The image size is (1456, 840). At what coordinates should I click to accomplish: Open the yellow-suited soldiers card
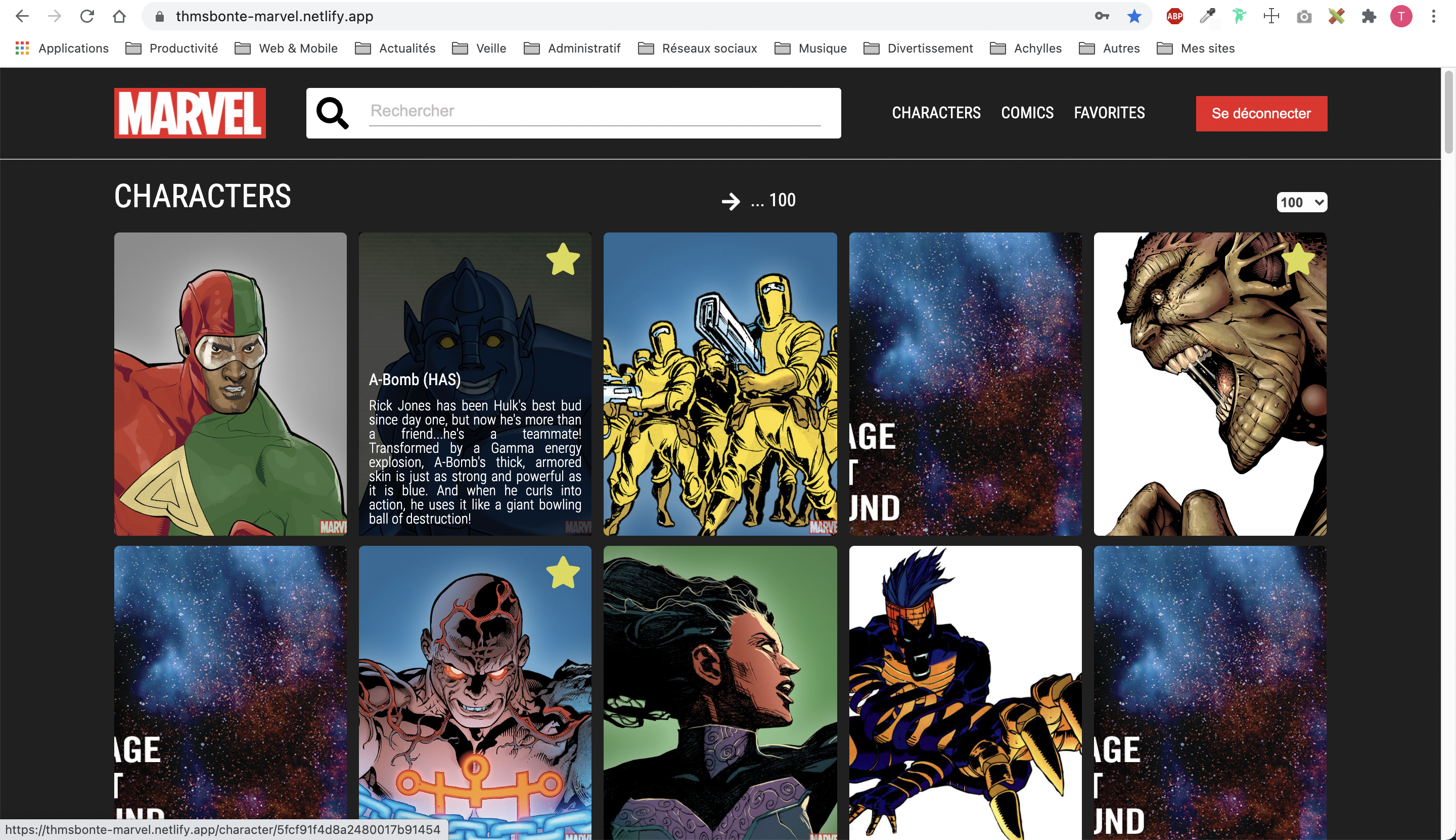click(x=719, y=384)
